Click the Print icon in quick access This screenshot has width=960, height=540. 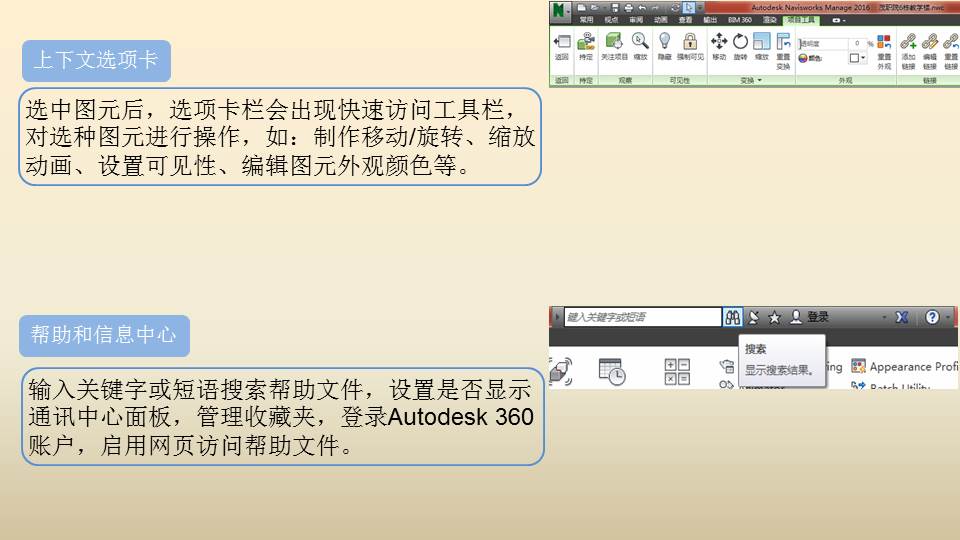pos(629,8)
